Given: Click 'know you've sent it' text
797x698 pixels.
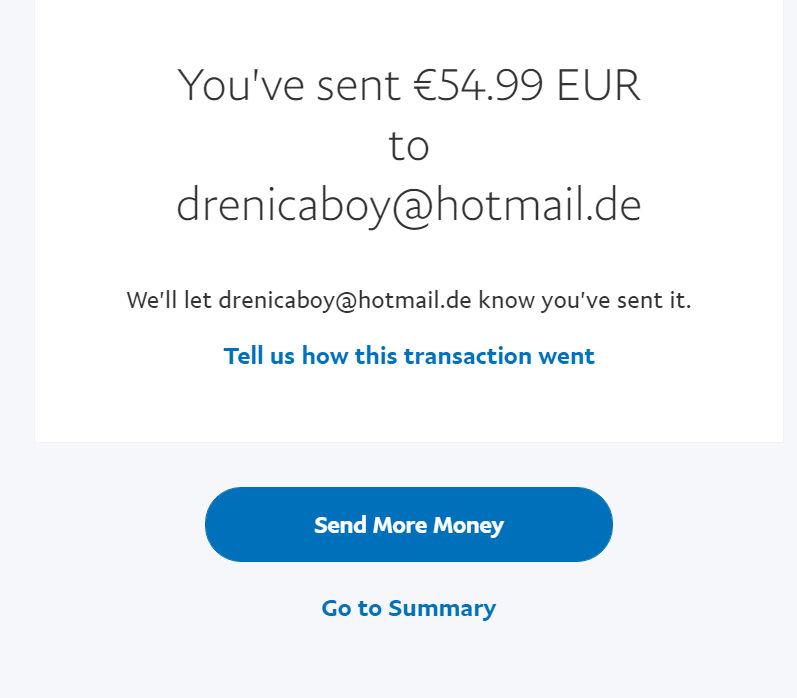Looking at the screenshot, I should click(584, 300).
